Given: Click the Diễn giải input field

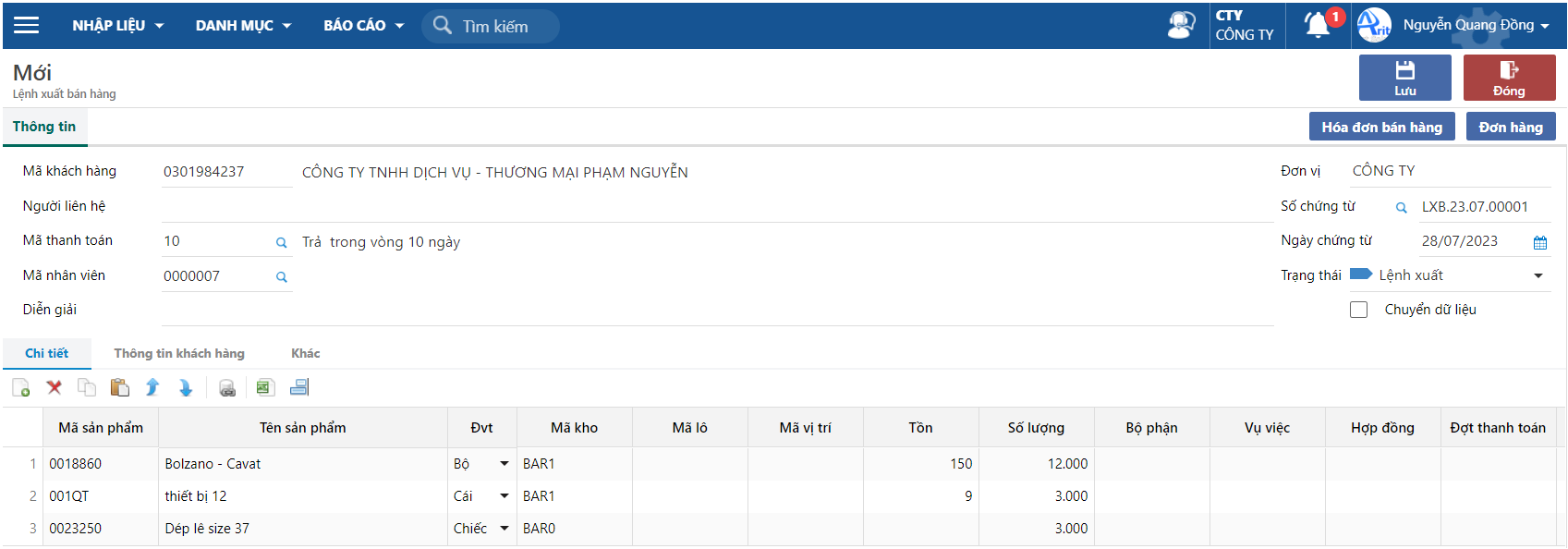Looking at the screenshot, I should pyautogui.click(x=716, y=311).
